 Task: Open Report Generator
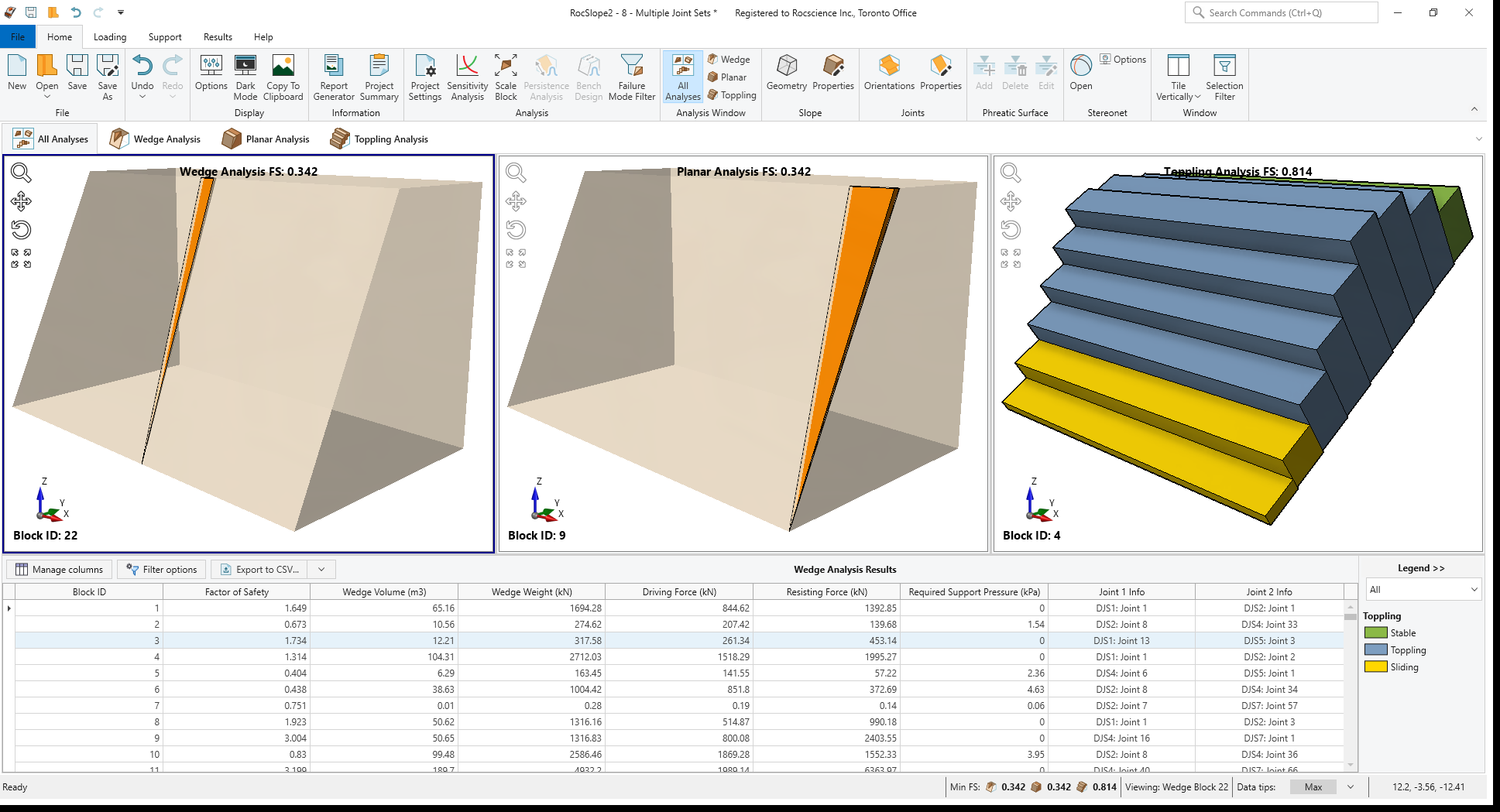(334, 77)
